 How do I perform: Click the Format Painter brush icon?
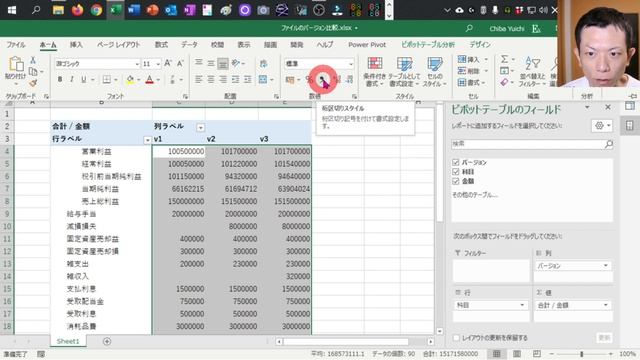33,83
